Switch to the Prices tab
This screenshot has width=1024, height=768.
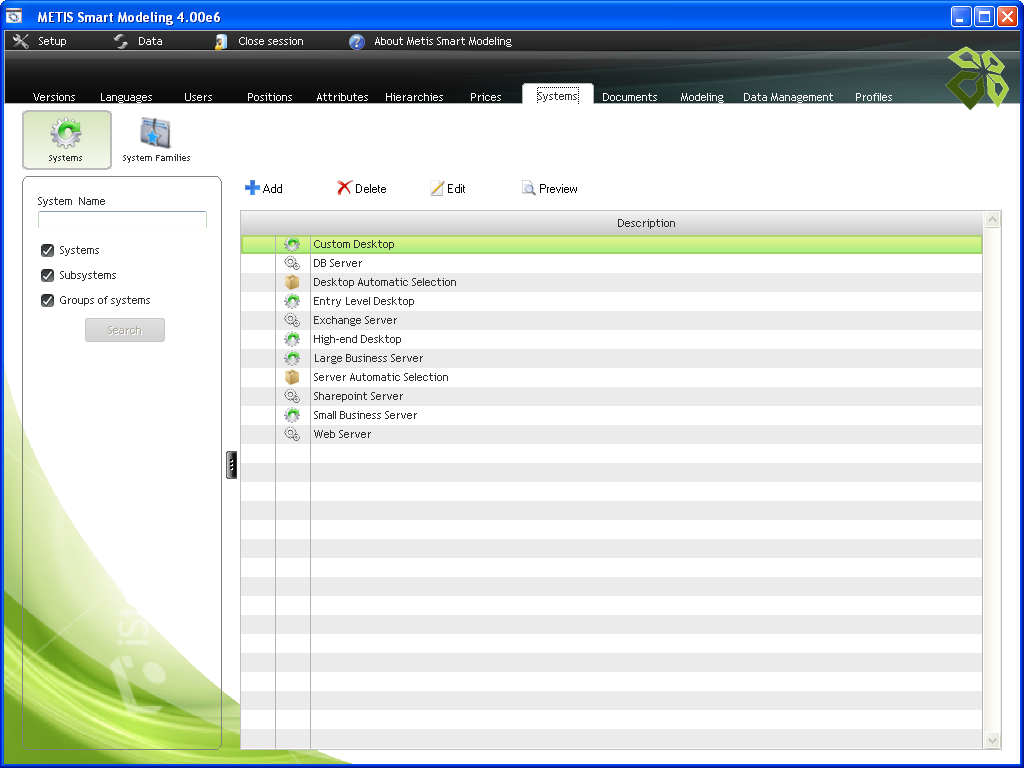pyautogui.click(x=486, y=97)
